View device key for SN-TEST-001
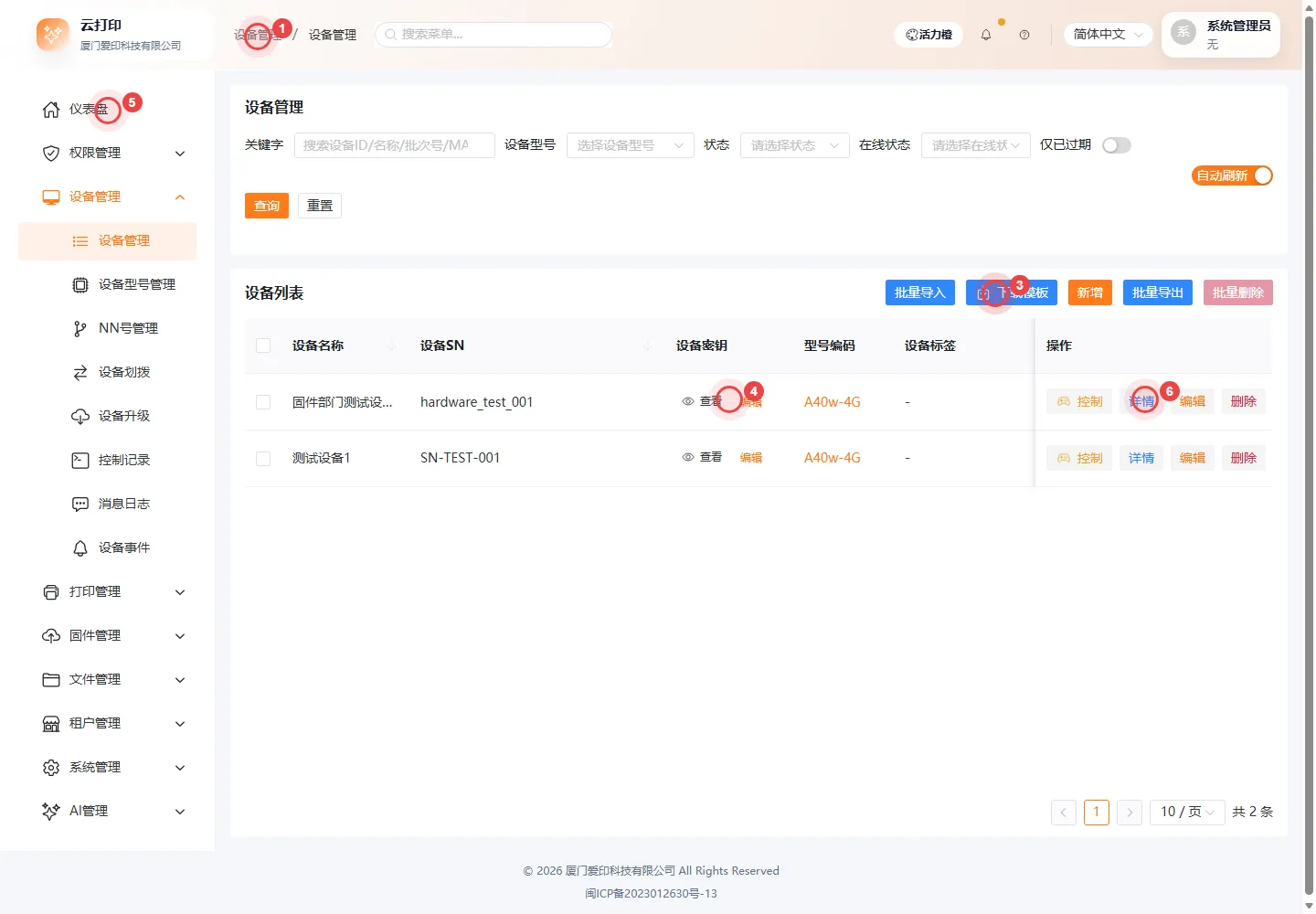The height and width of the screenshot is (914, 1316). [702, 457]
